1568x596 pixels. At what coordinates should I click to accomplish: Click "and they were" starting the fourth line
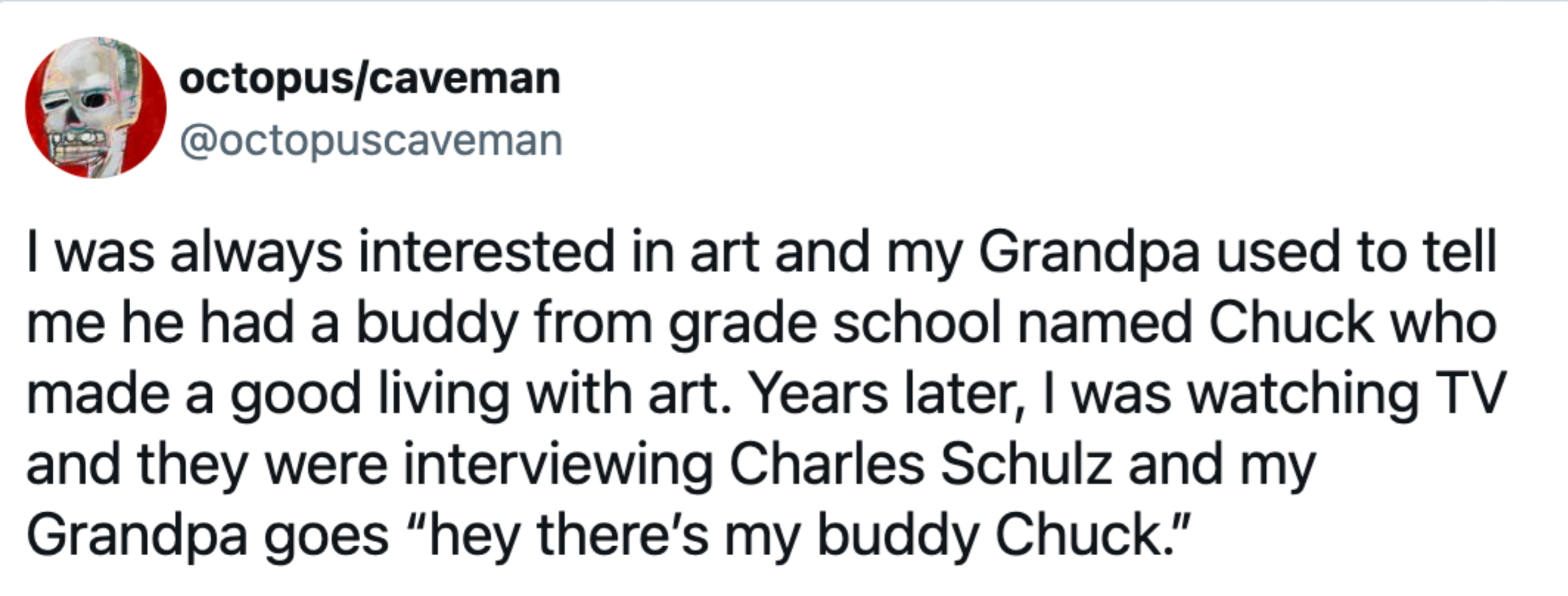207,465
